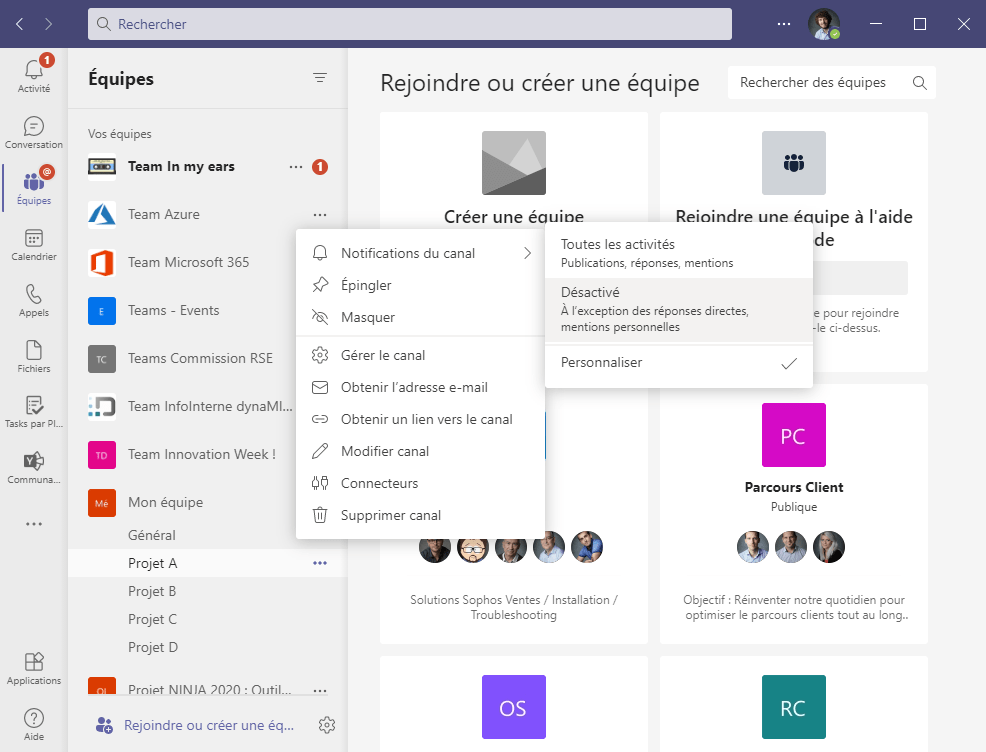Open Fichiers in the sidebar
The height and width of the screenshot is (752, 986).
point(34,356)
